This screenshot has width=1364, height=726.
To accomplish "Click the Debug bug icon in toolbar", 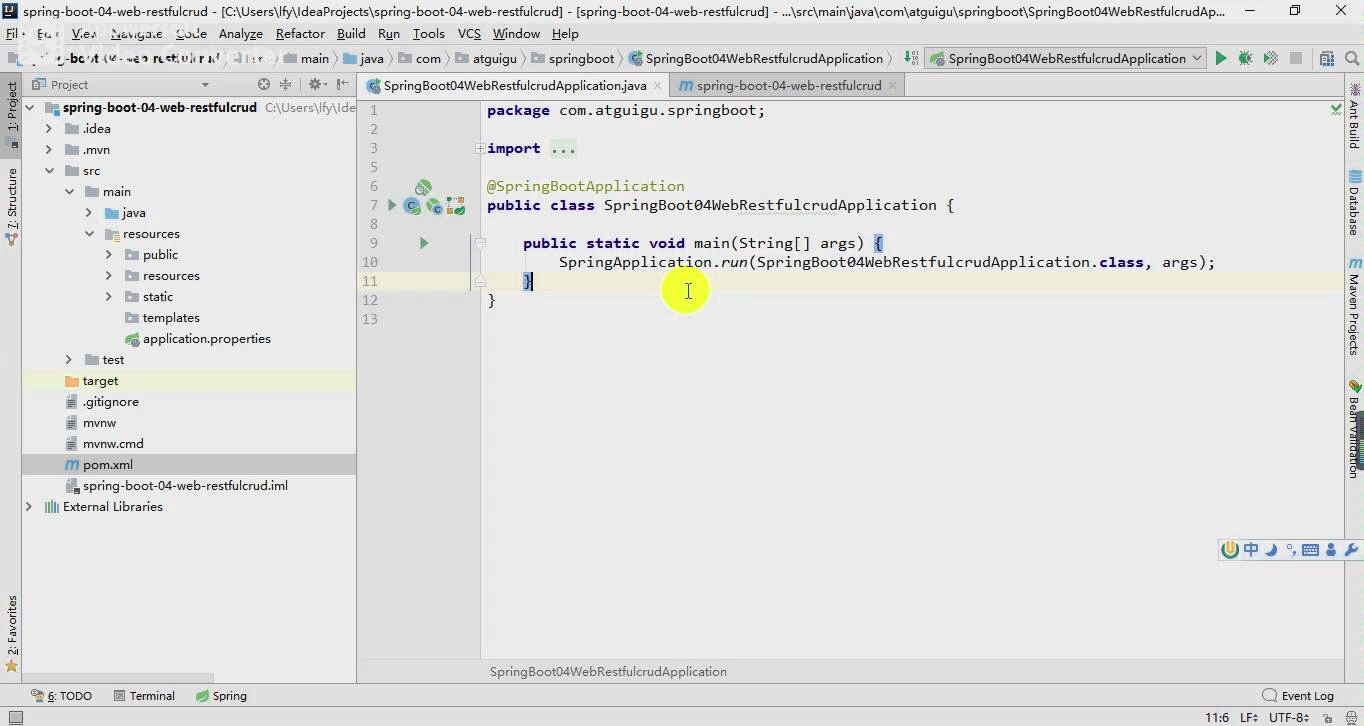I will pyautogui.click(x=1245, y=58).
